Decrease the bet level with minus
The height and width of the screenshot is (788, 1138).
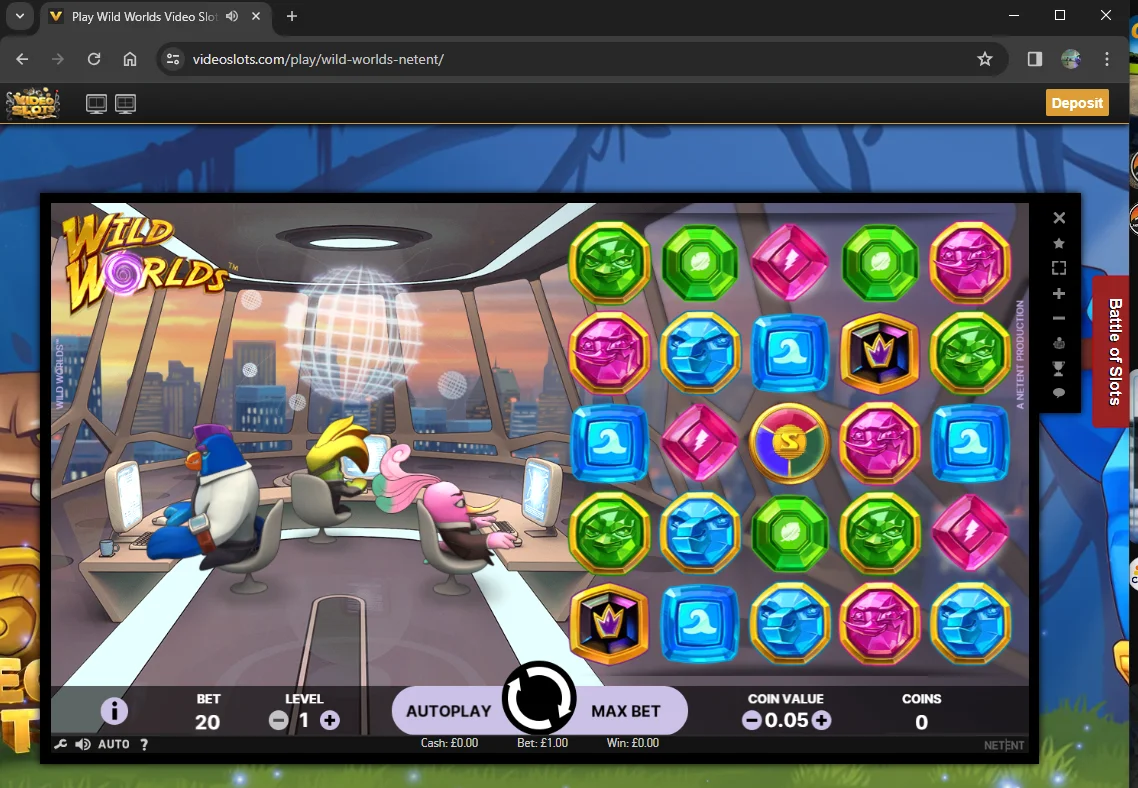[278, 721]
